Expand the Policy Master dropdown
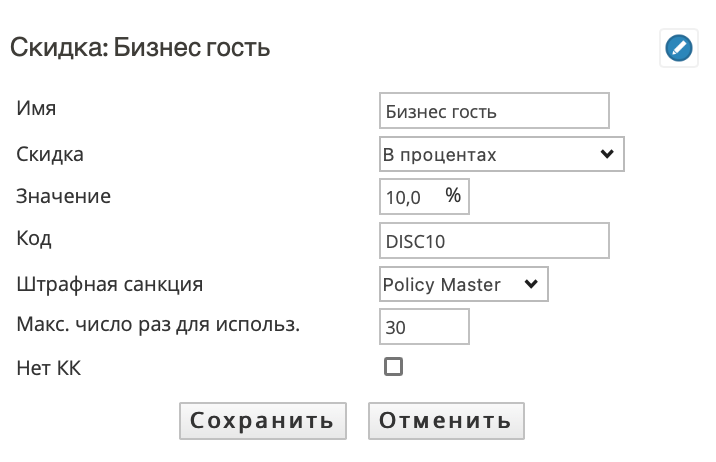This screenshot has width=716, height=462. (463, 284)
